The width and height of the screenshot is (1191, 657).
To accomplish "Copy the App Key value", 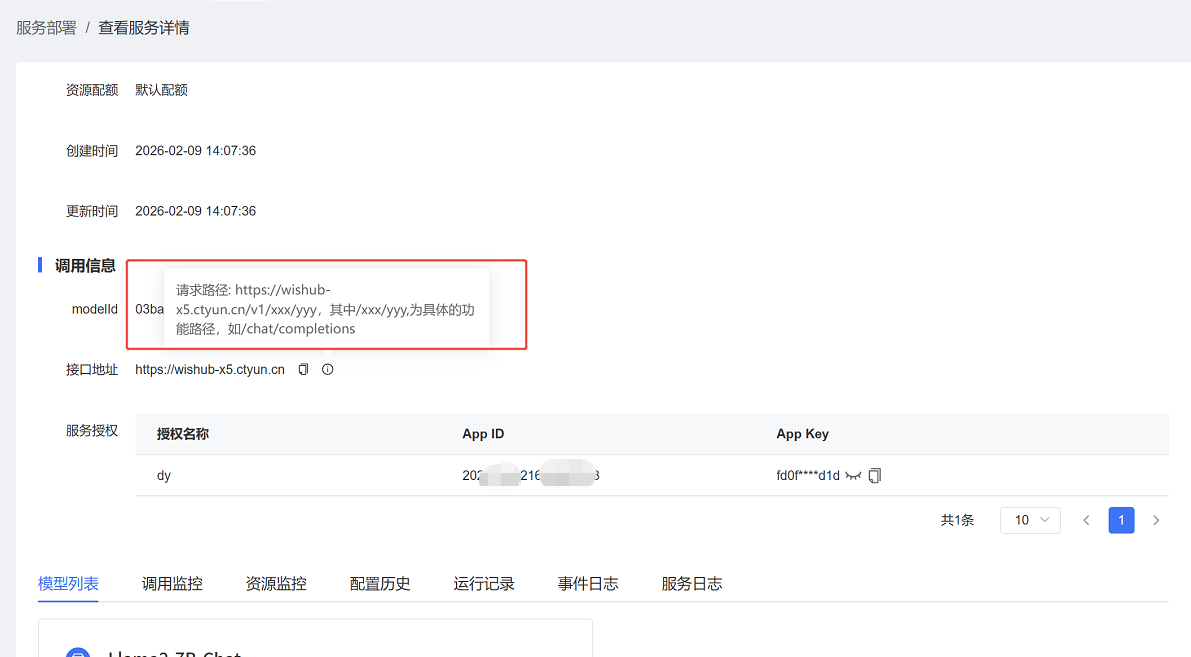I will (x=875, y=476).
